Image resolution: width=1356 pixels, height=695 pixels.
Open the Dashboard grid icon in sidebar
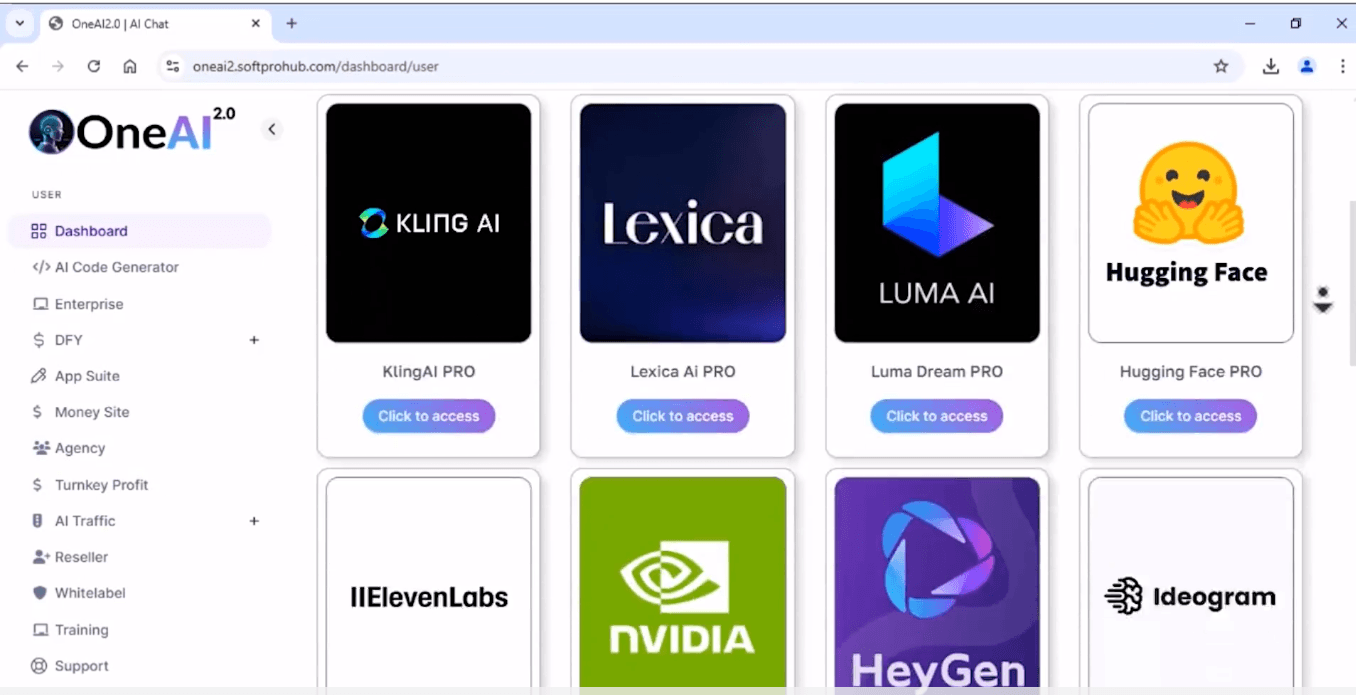tap(39, 231)
